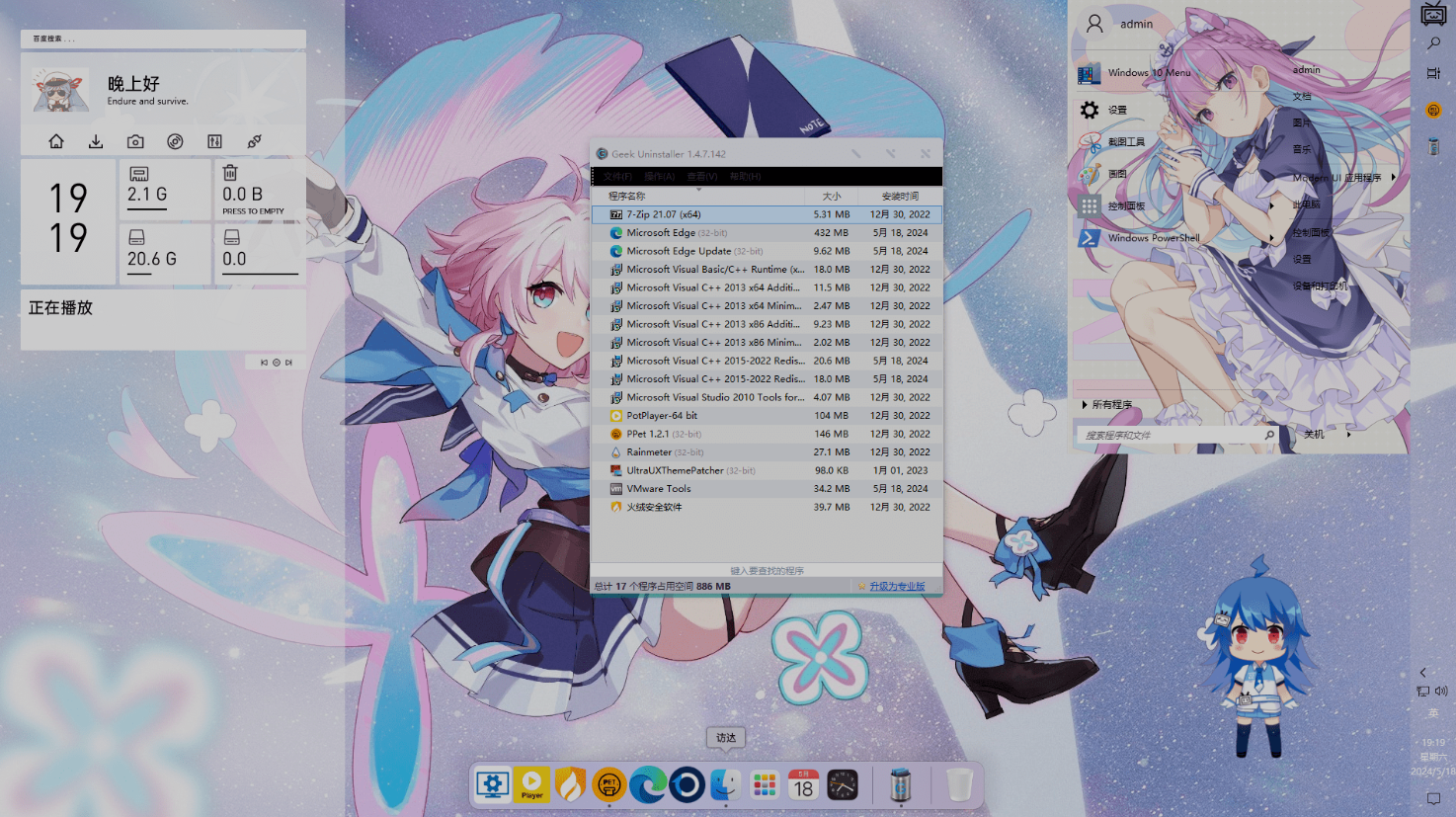Click the recycle bin PRESS TO EMPTY tile
The width and height of the screenshot is (1456, 817).
(260, 190)
